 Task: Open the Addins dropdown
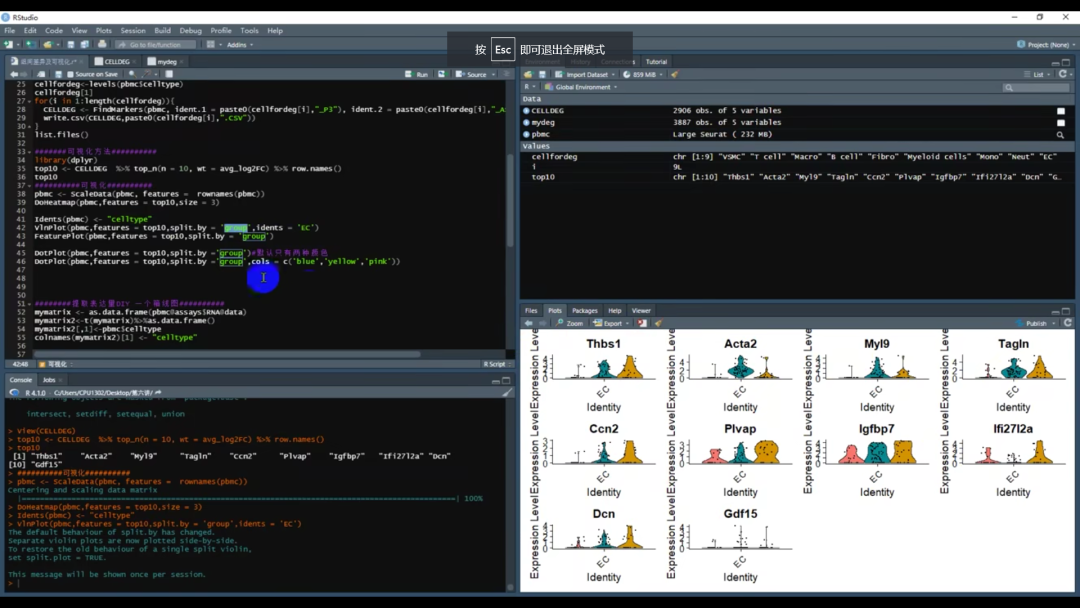click(240, 45)
